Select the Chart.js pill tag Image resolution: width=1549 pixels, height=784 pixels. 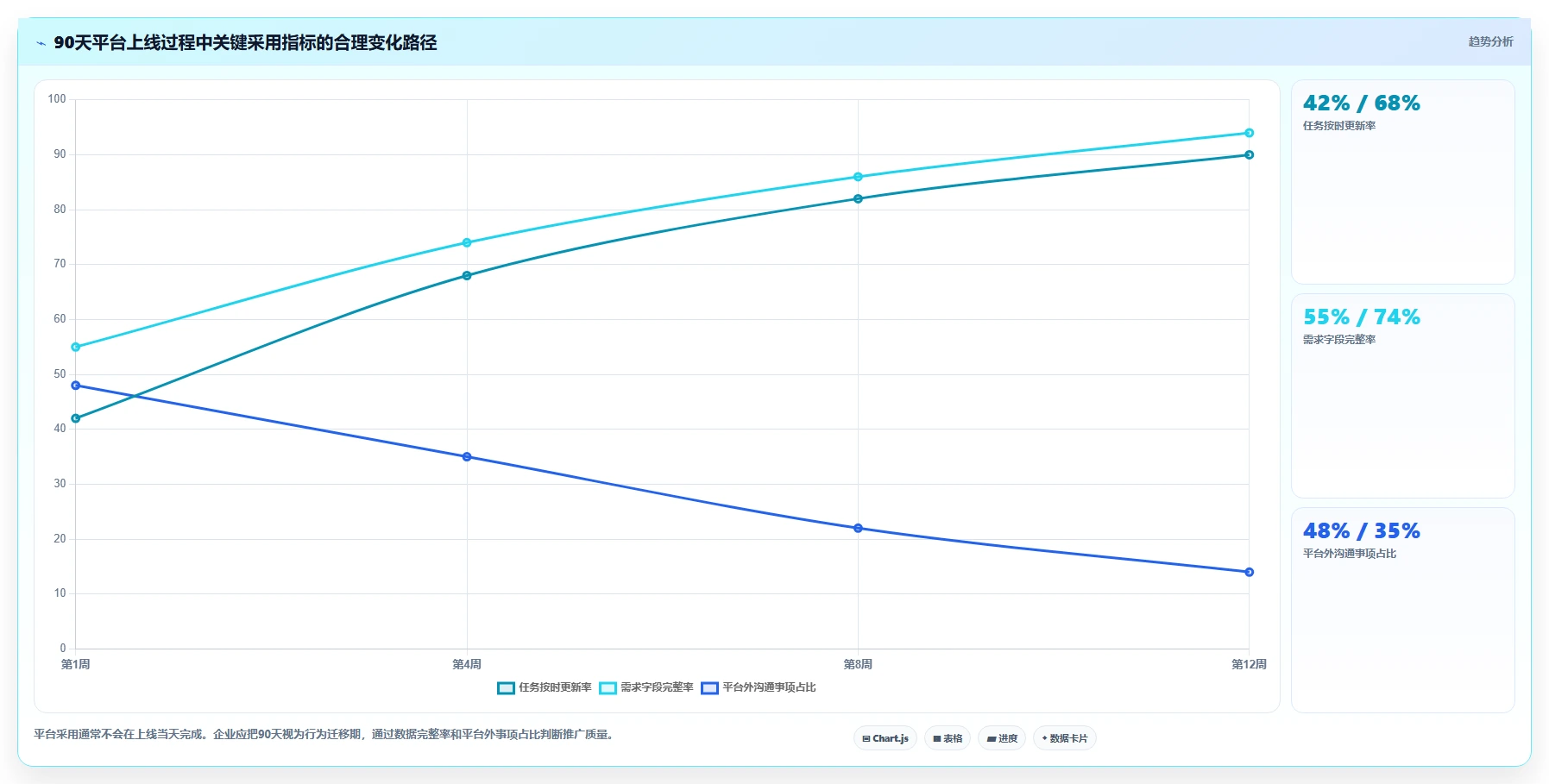pos(885,738)
